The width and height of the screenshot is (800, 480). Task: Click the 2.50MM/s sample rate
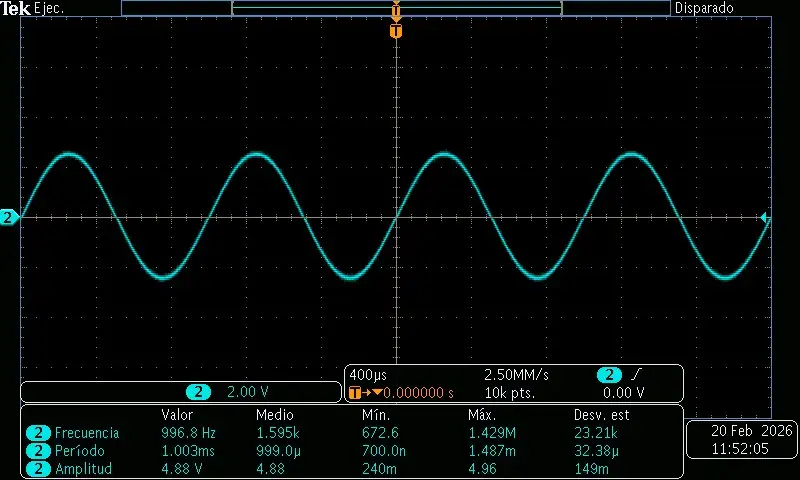[x=516, y=375]
